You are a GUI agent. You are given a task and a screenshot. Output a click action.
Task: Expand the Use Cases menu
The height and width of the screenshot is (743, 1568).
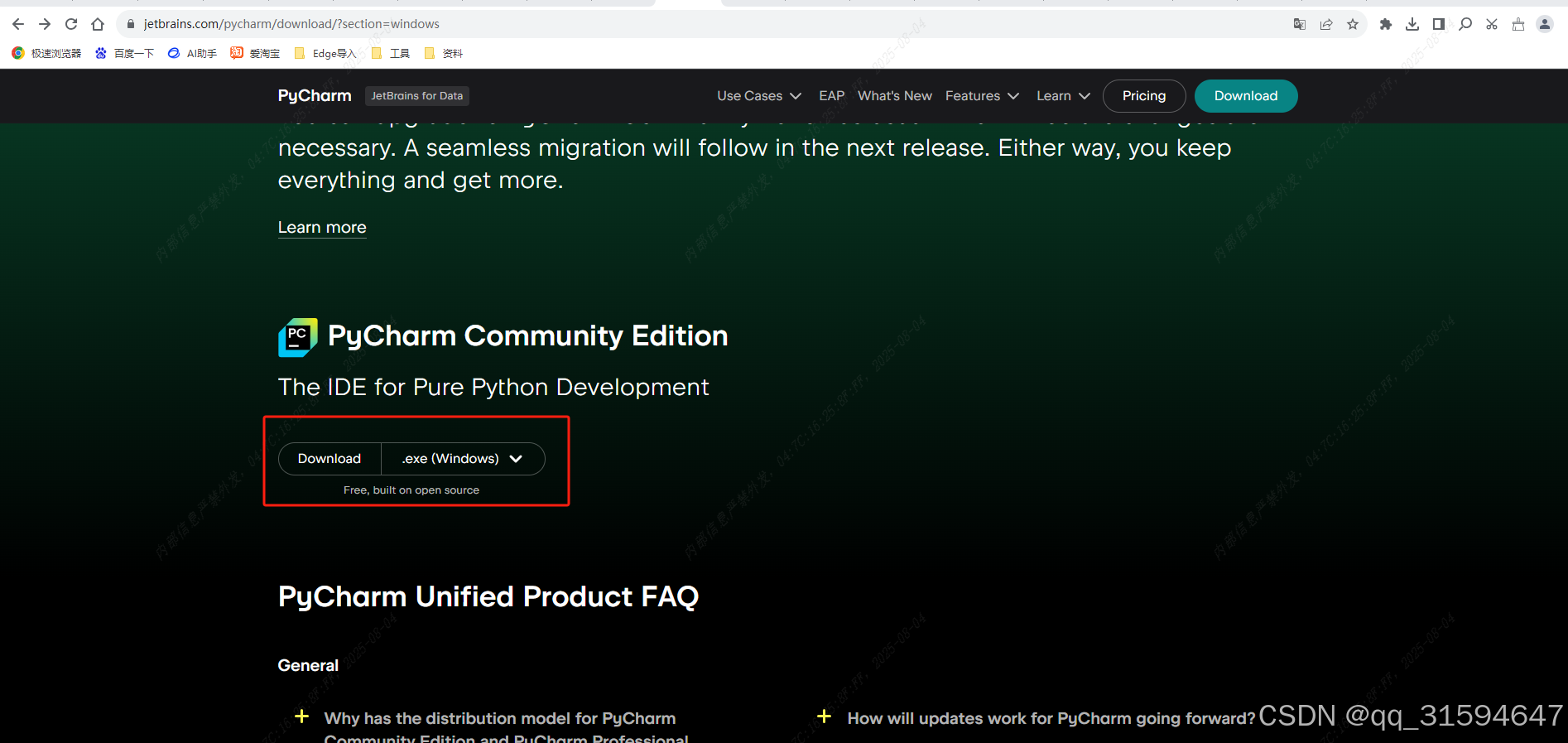(x=759, y=96)
